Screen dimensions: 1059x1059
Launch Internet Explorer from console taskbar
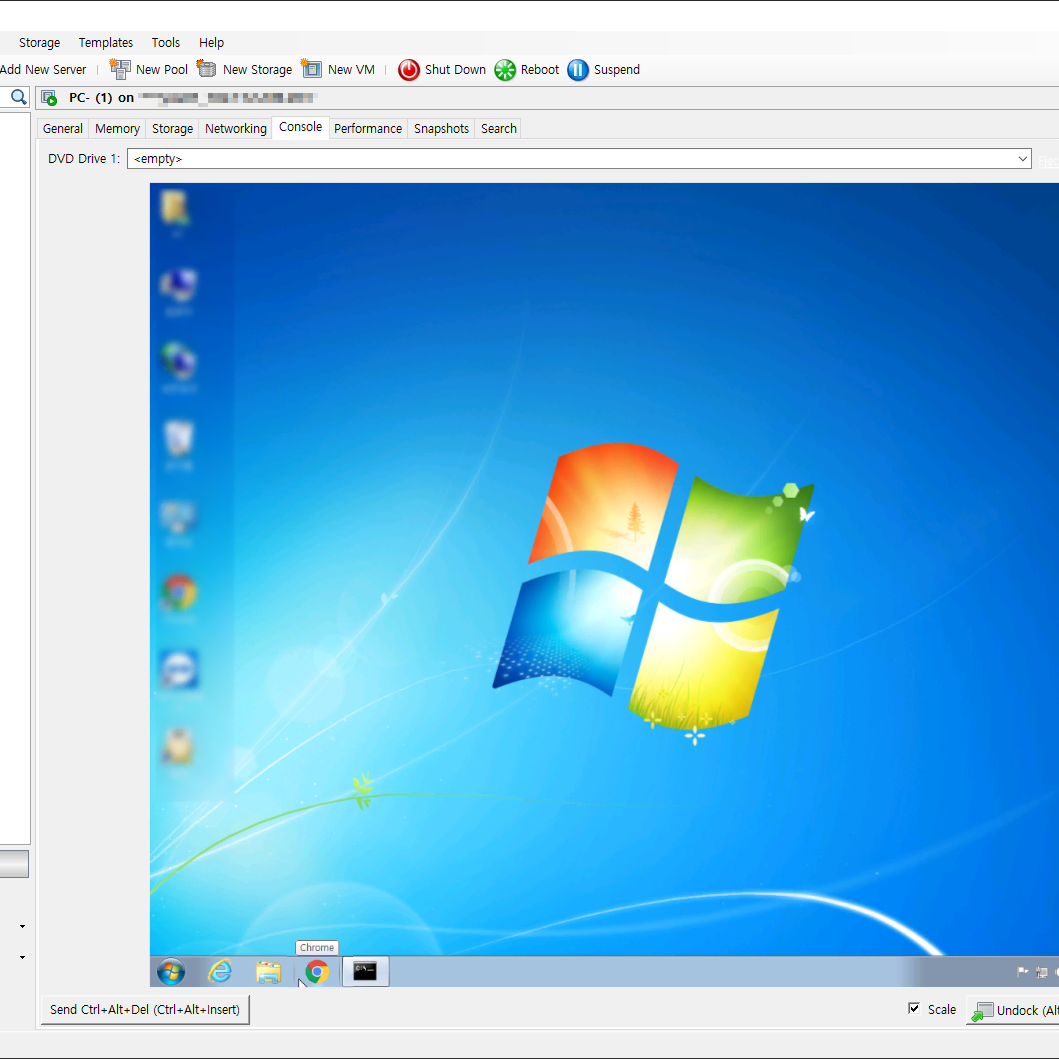[220, 972]
